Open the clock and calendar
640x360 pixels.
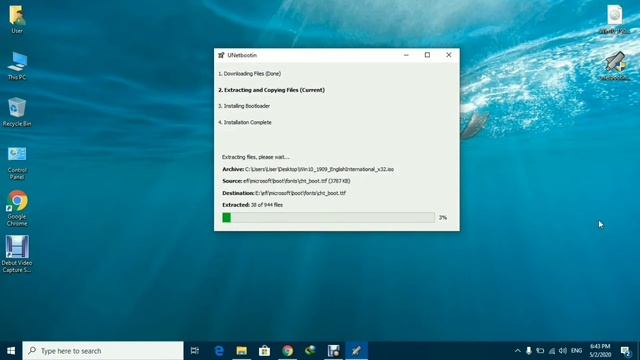coord(600,351)
